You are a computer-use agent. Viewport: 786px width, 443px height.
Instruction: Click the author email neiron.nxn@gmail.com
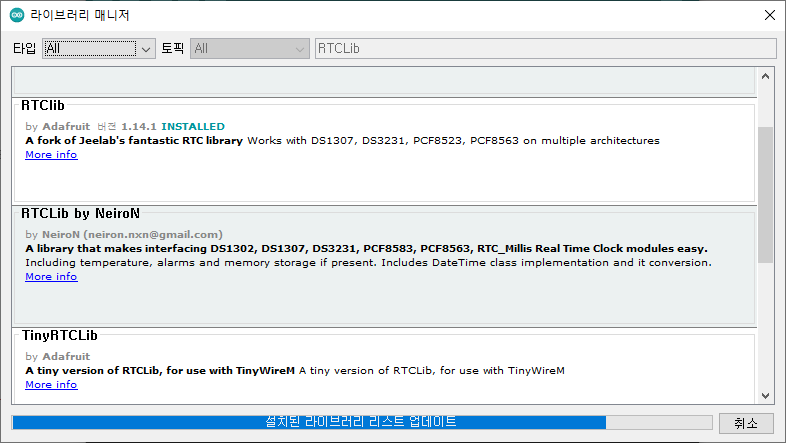[x=153, y=235]
